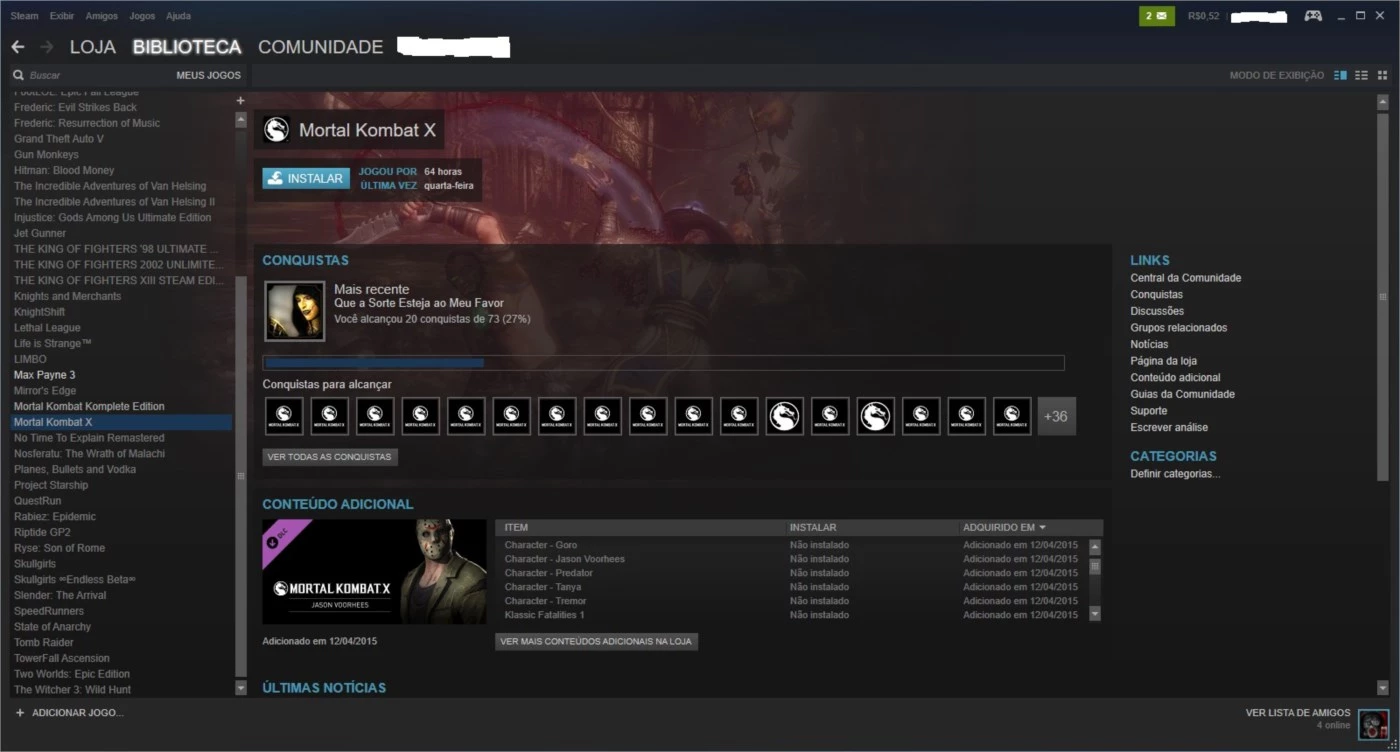Open the green inbox notifications envelope
This screenshot has height=752, width=1400.
point(1157,16)
